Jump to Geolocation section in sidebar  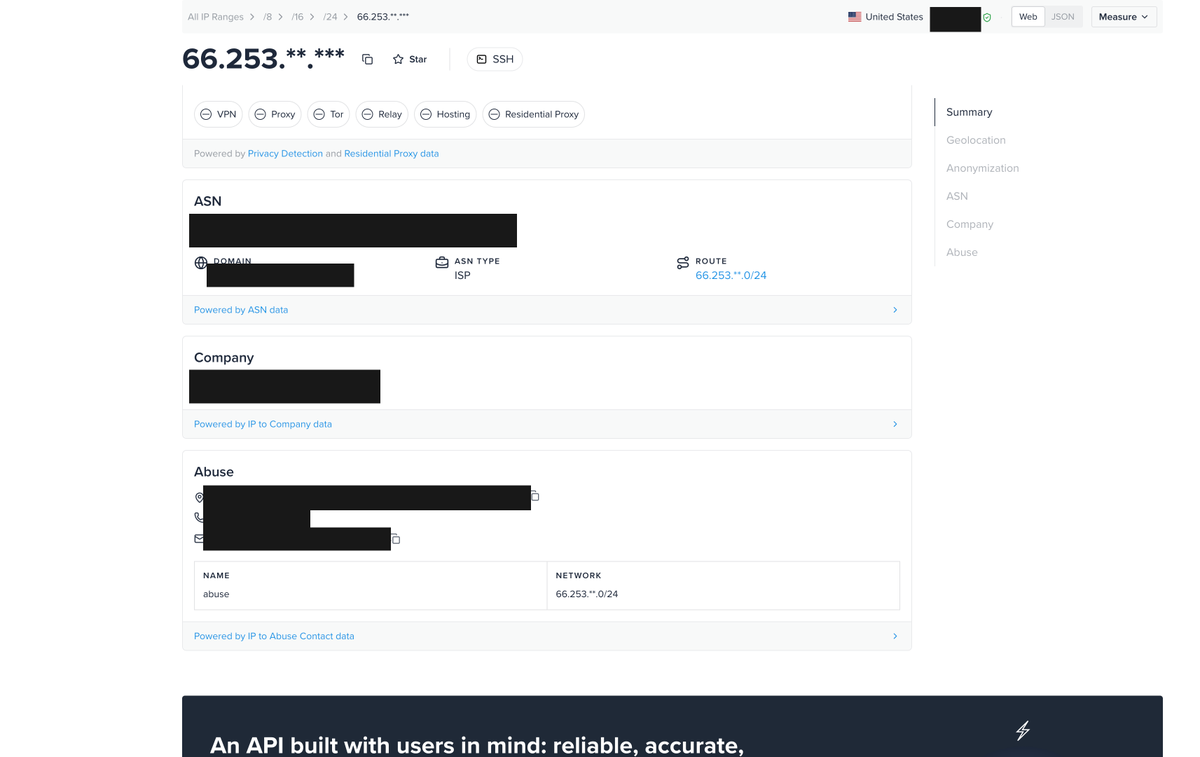[x=976, y=140]
